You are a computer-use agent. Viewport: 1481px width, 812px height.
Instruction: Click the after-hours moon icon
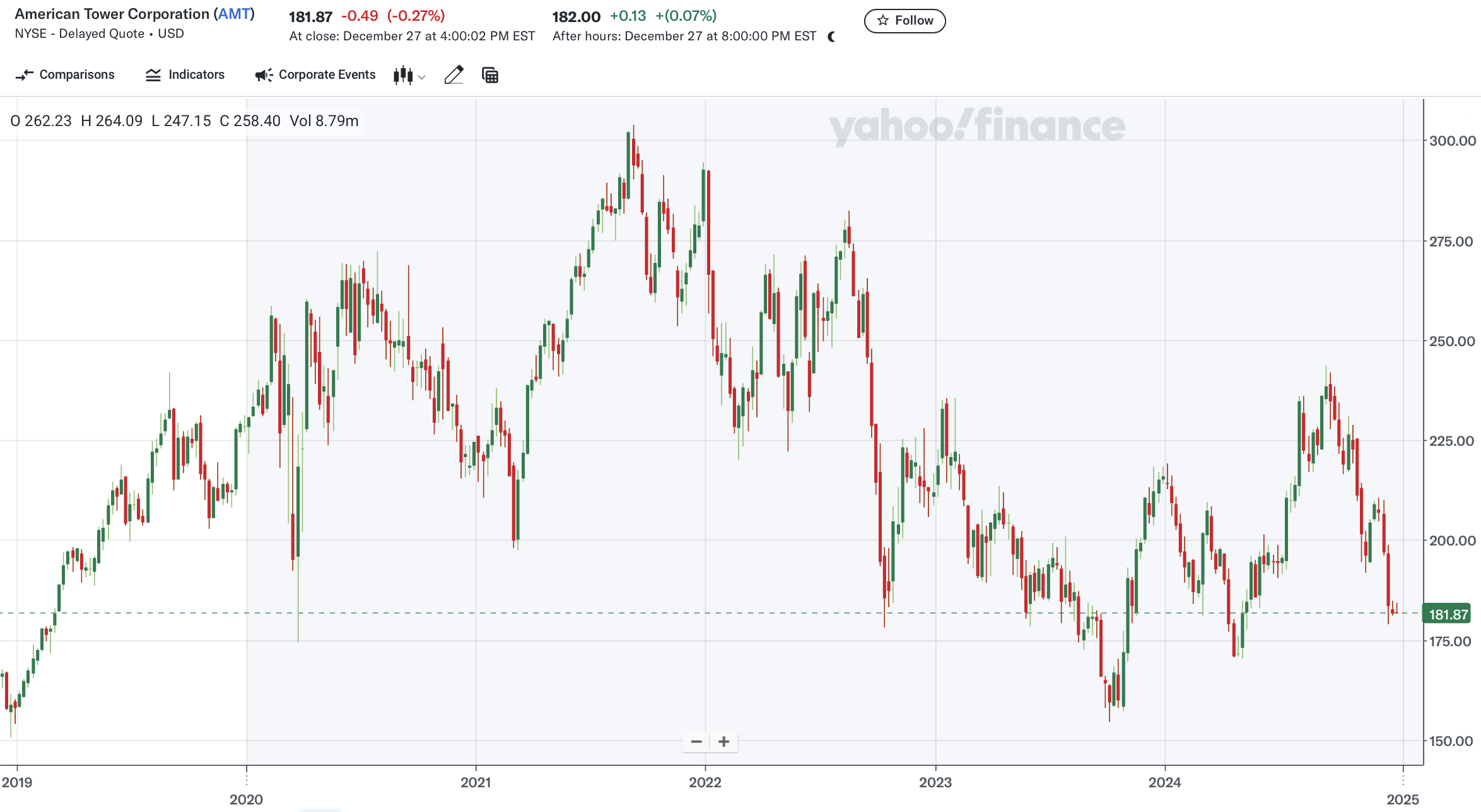click(831, 37)
